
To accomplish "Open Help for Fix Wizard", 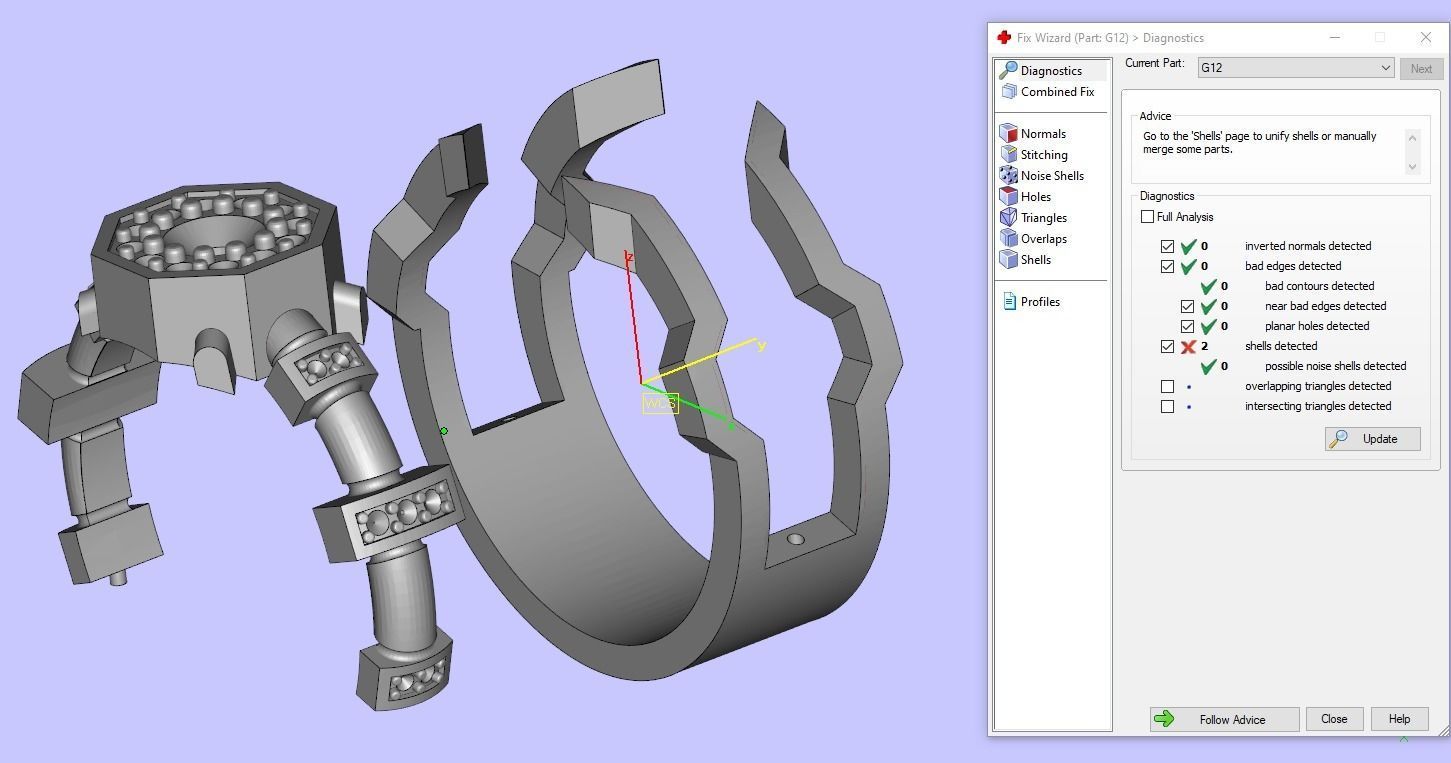I will [x=1399, y=719].
